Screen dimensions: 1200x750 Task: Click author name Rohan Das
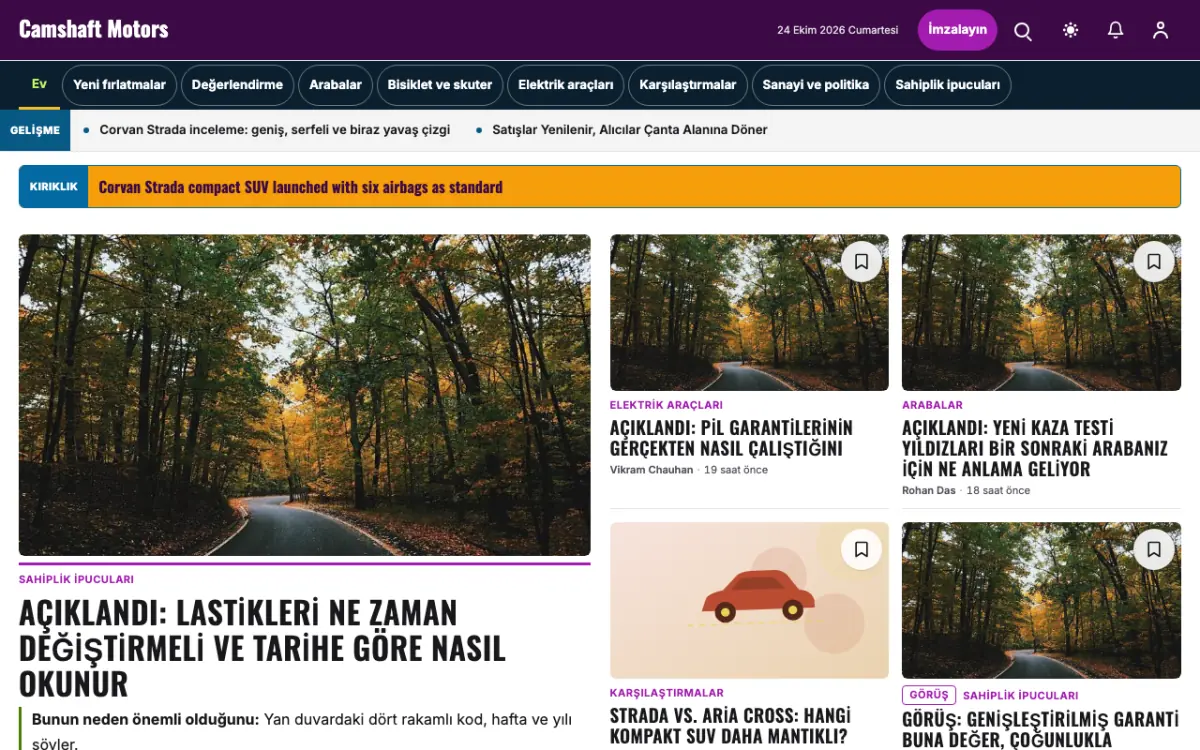coord(929,491)
